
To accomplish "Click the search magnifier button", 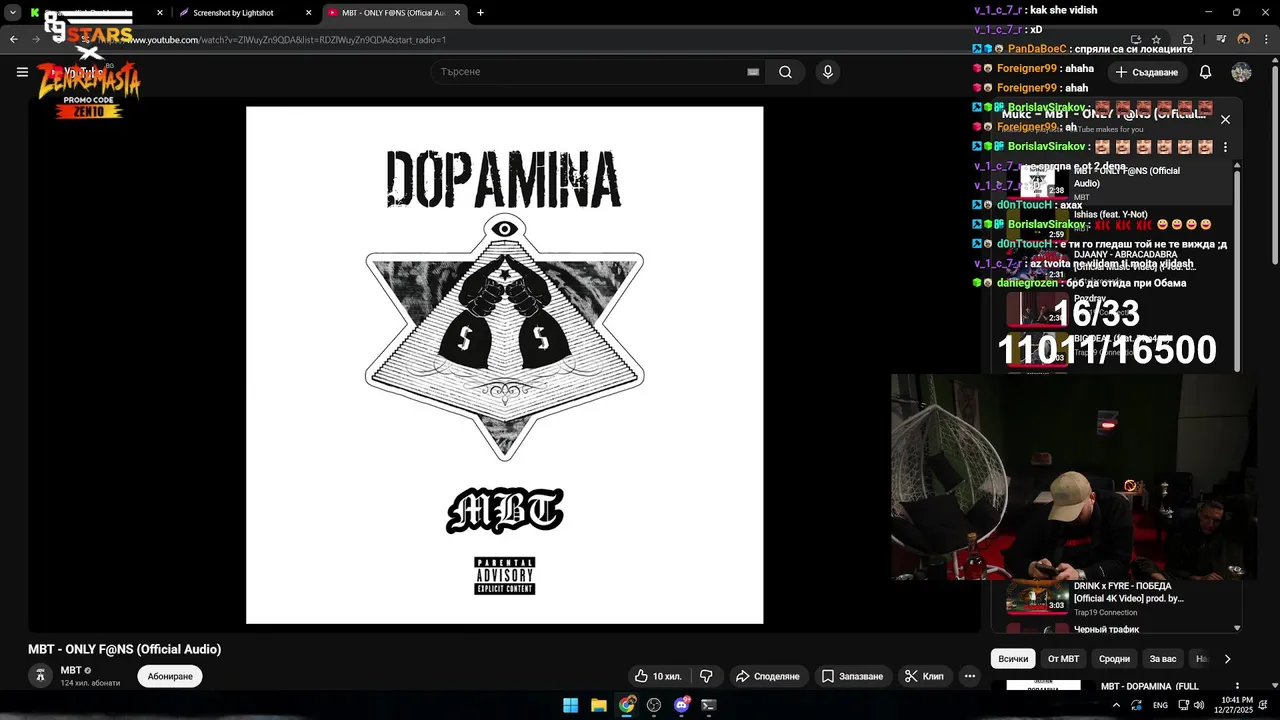I will (785, 72).
